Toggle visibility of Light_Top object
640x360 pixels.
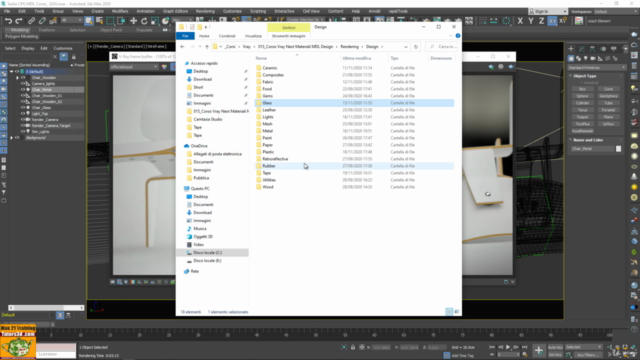(23, 113)
